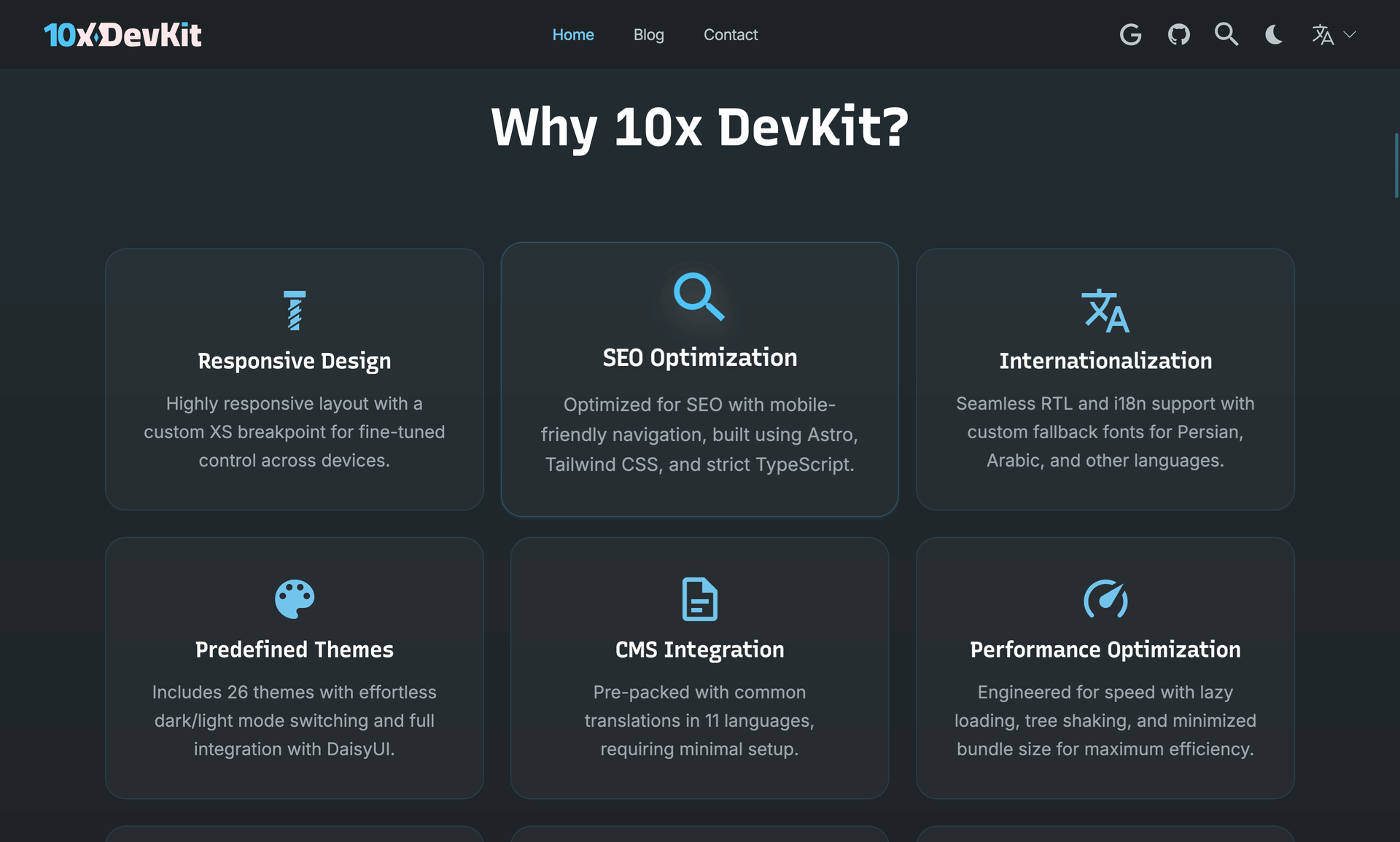The image size is (1400, 842).
Task: Click the Google icon in header
Action: pos(1130,34)
